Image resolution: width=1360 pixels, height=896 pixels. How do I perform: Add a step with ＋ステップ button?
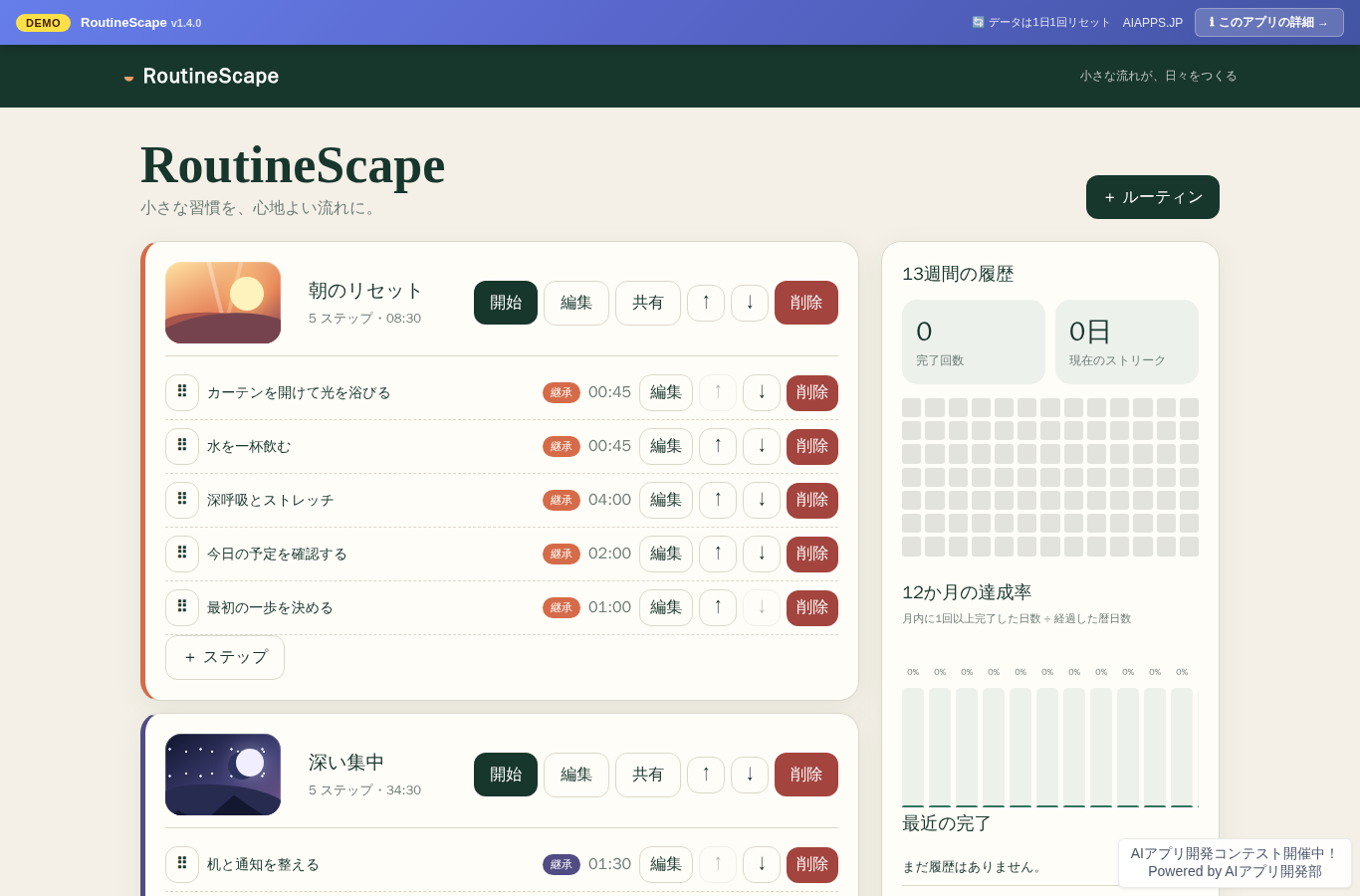click(x=225, y=657)
